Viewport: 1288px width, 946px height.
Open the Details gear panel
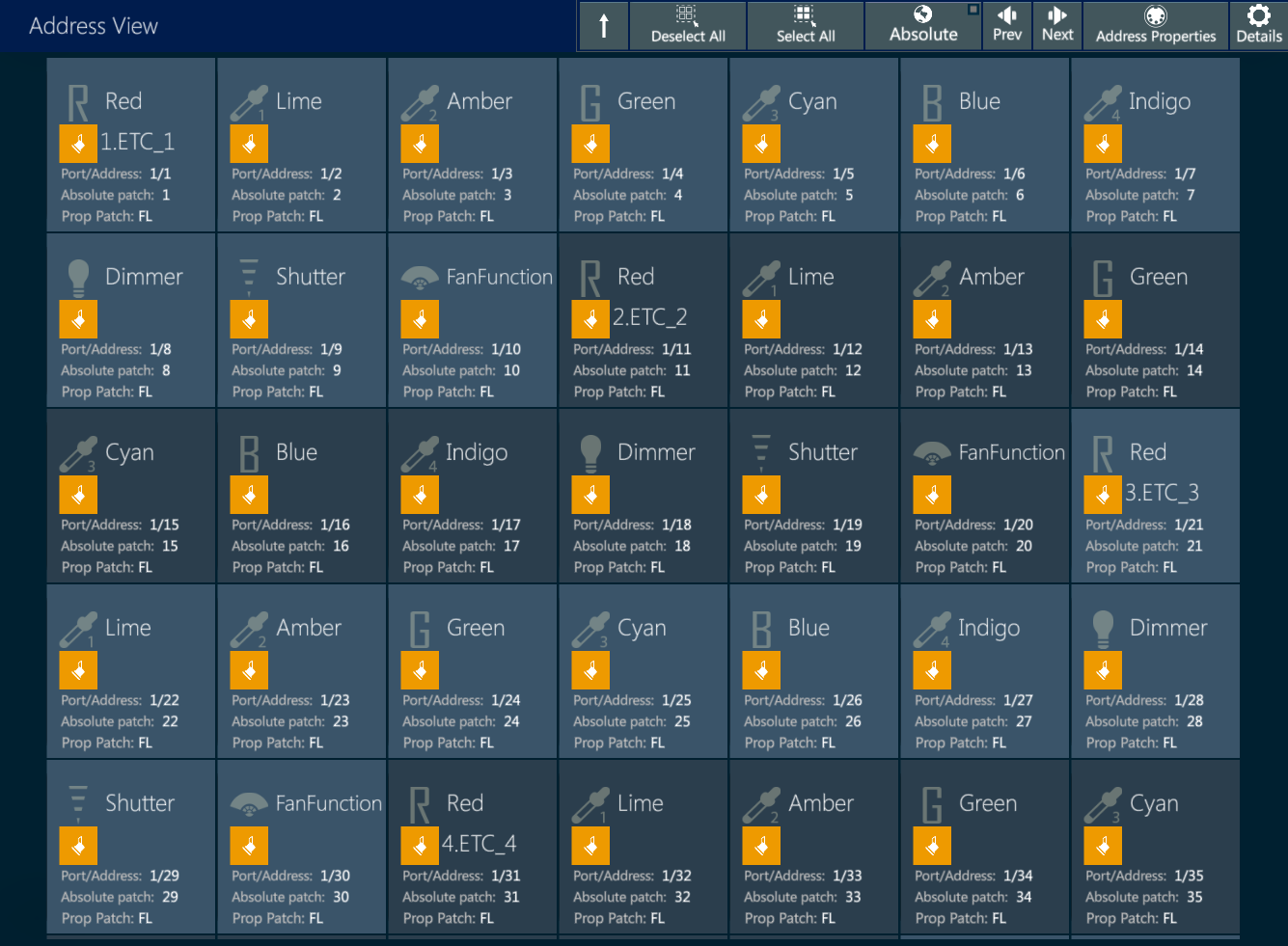[1259, 26]
